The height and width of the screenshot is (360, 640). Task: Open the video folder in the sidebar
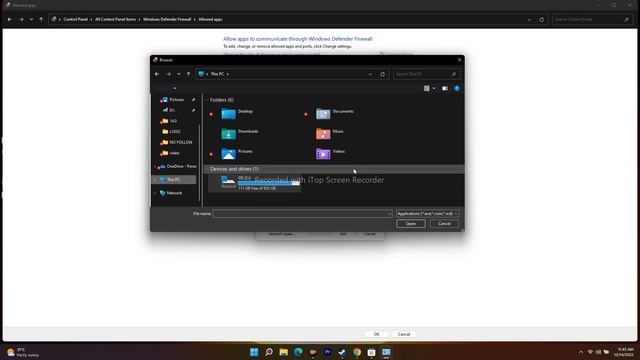coord(174,153)
